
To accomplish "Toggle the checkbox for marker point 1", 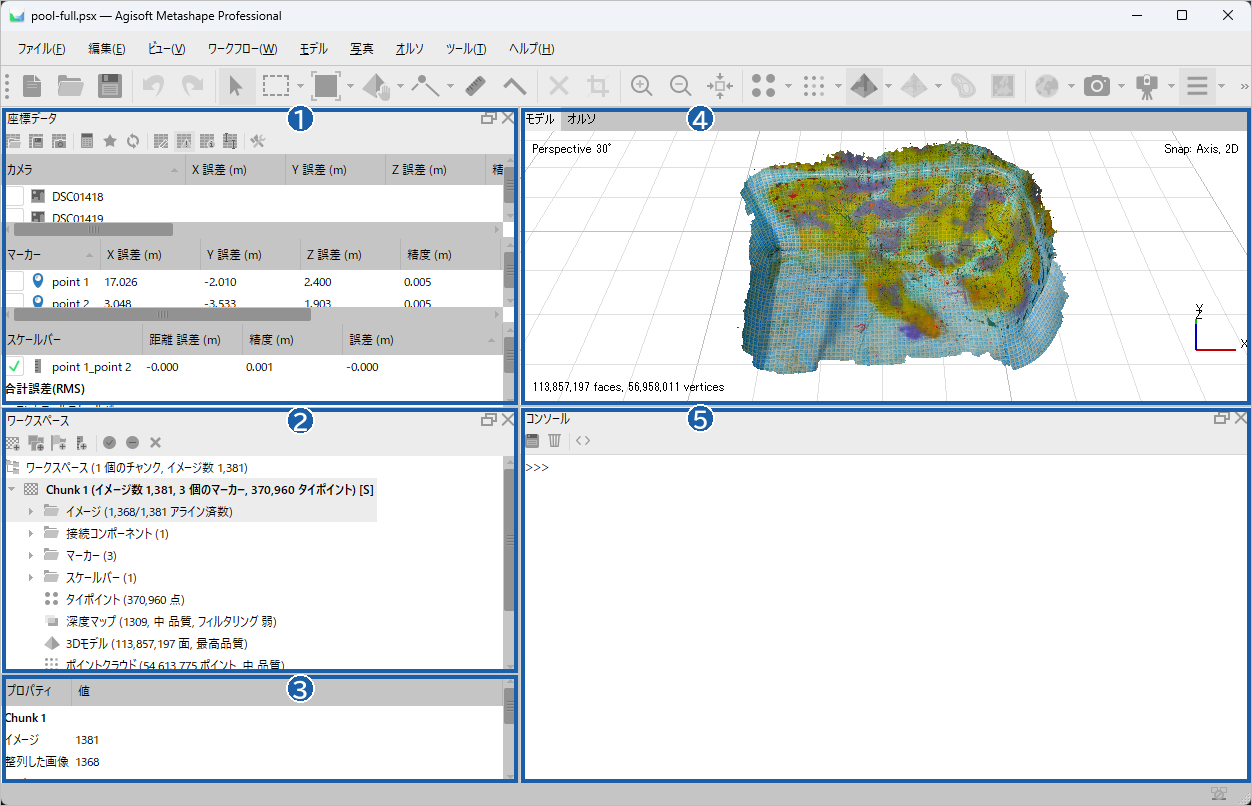I will click(x=15, y=282).
